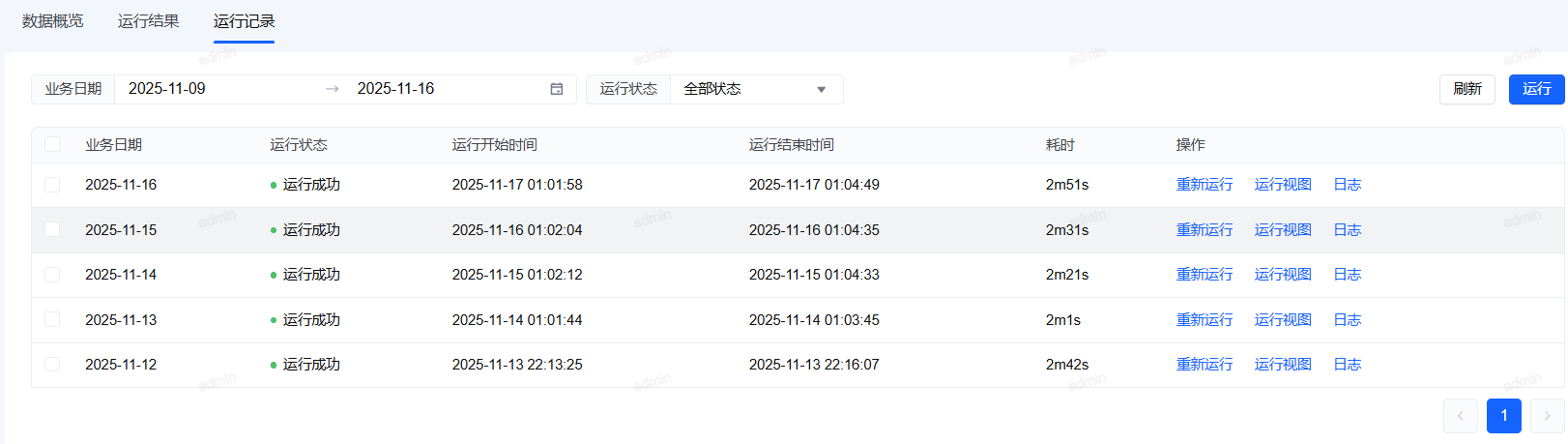The width and height of the screenshot is (1568, 444).
Task: Open the 运行状态 dropdown showing 全部状态
Action: [x=756, y=89]
